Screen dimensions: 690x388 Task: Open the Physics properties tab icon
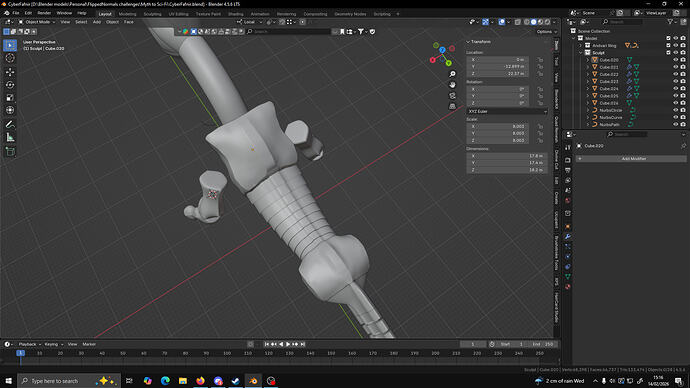pos(568,256)
